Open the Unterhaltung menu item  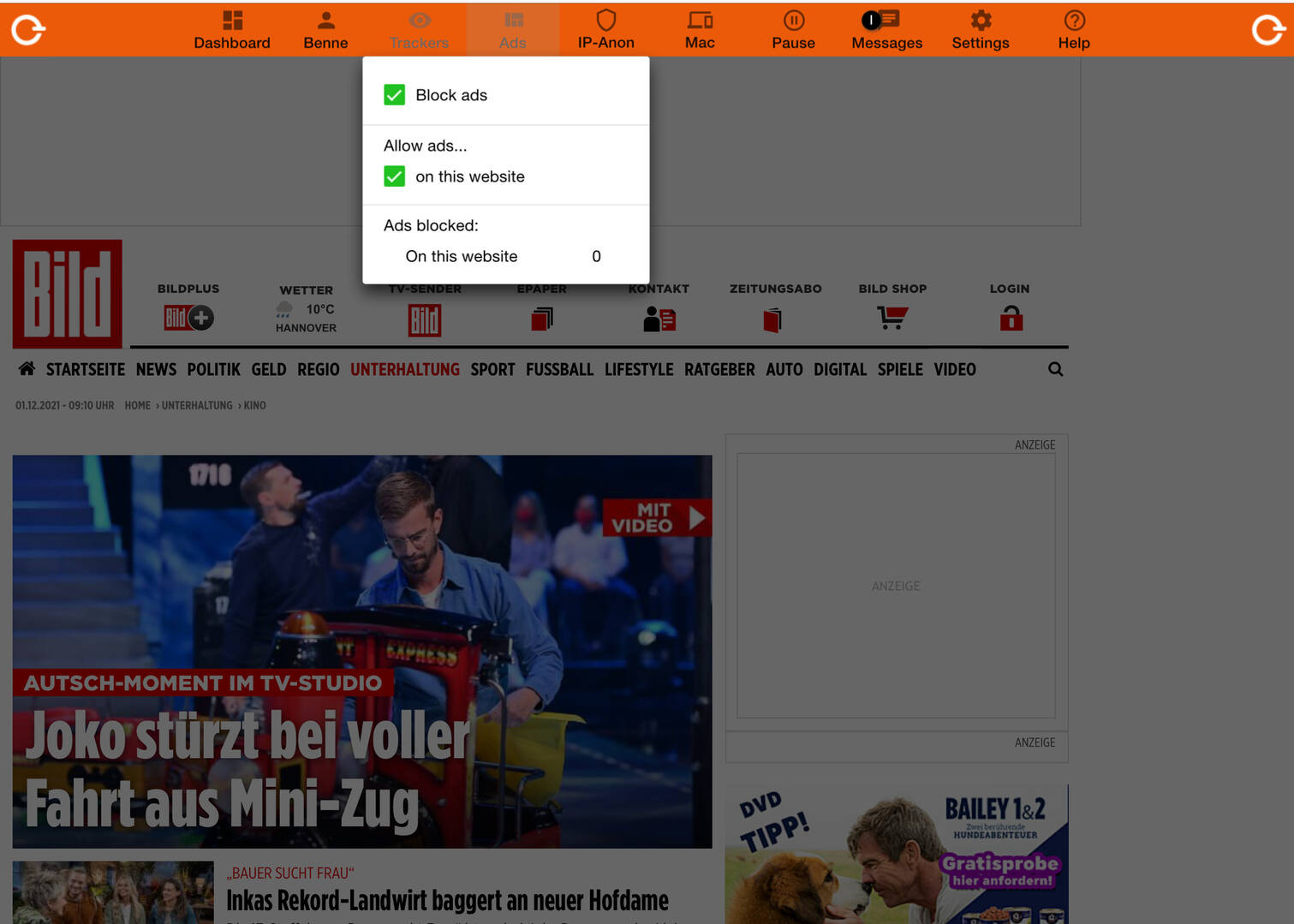coord(405,370)
